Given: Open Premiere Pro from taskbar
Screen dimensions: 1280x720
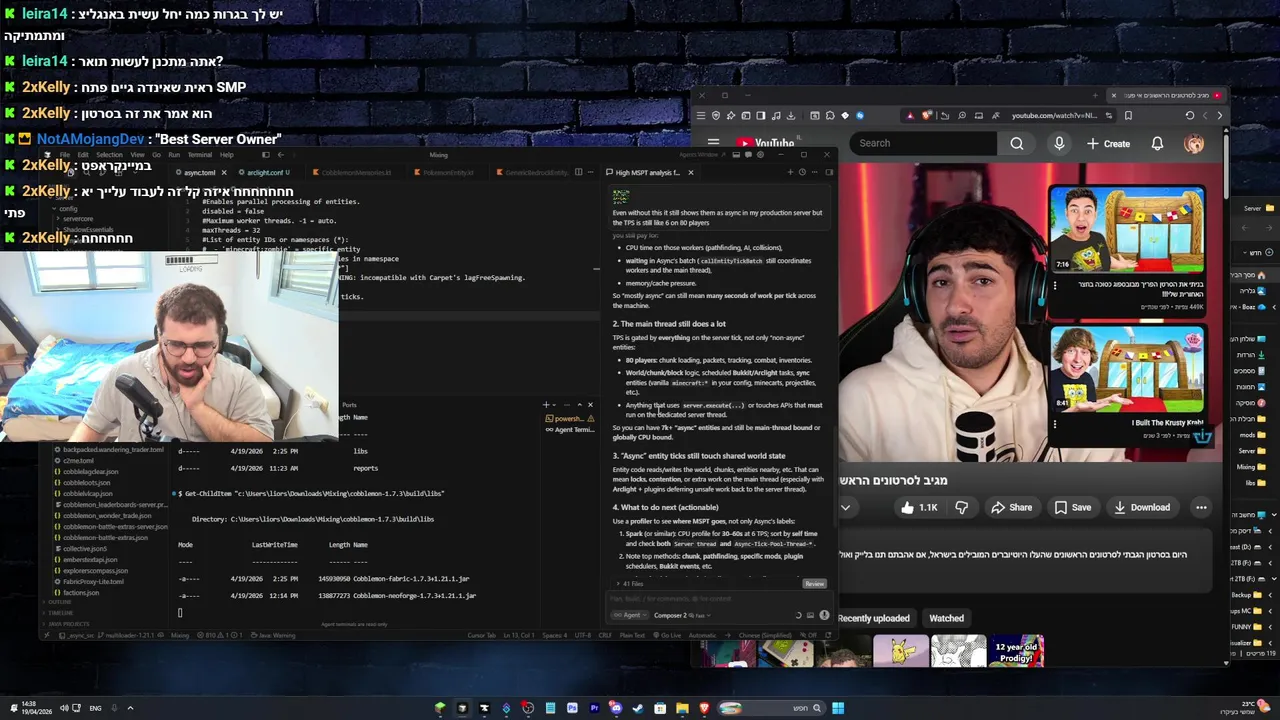Looking at the screenshot, I should pyautogui.click(x=594, y=708).
